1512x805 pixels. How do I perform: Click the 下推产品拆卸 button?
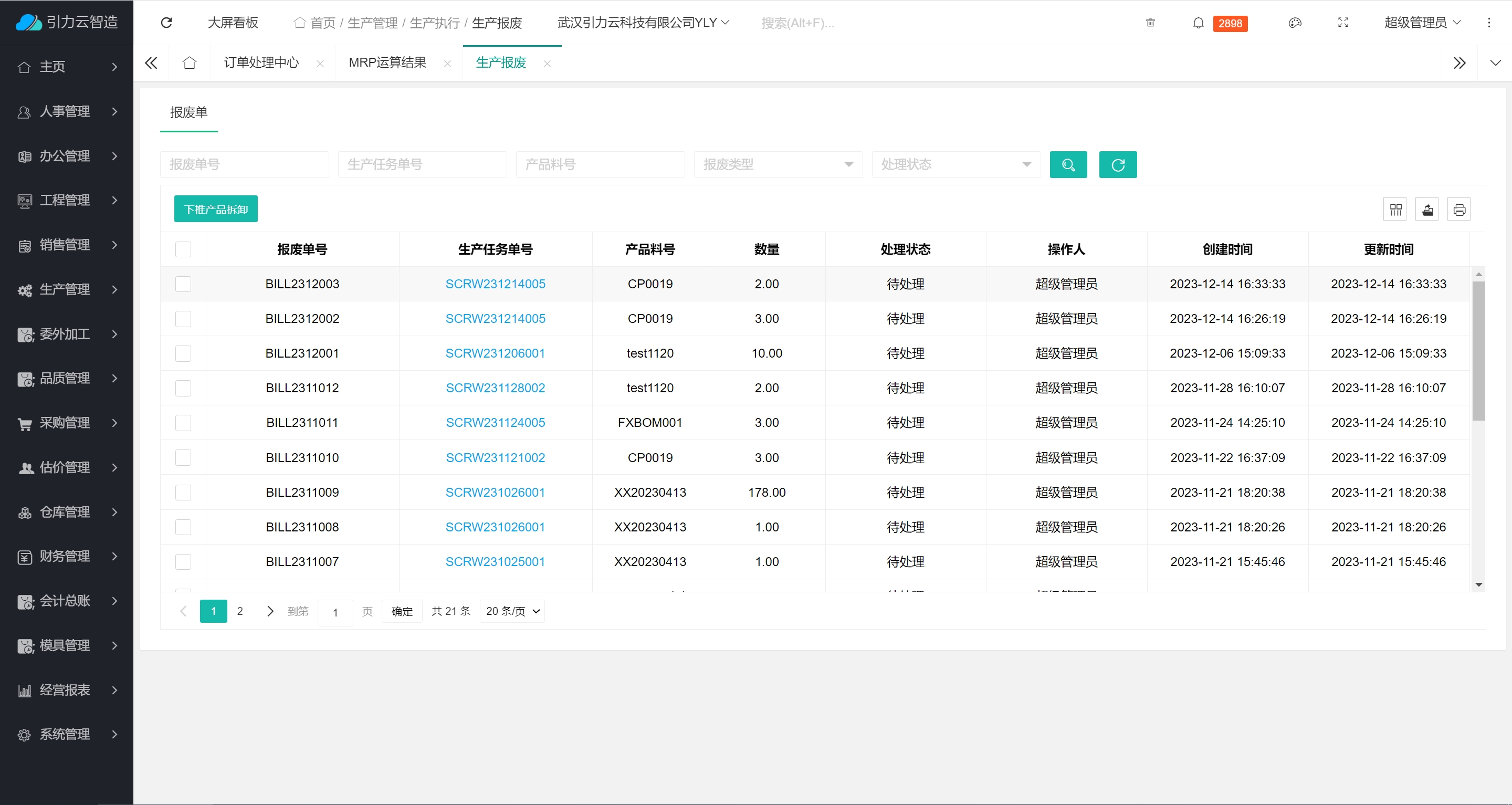click(x=216, y=210)
